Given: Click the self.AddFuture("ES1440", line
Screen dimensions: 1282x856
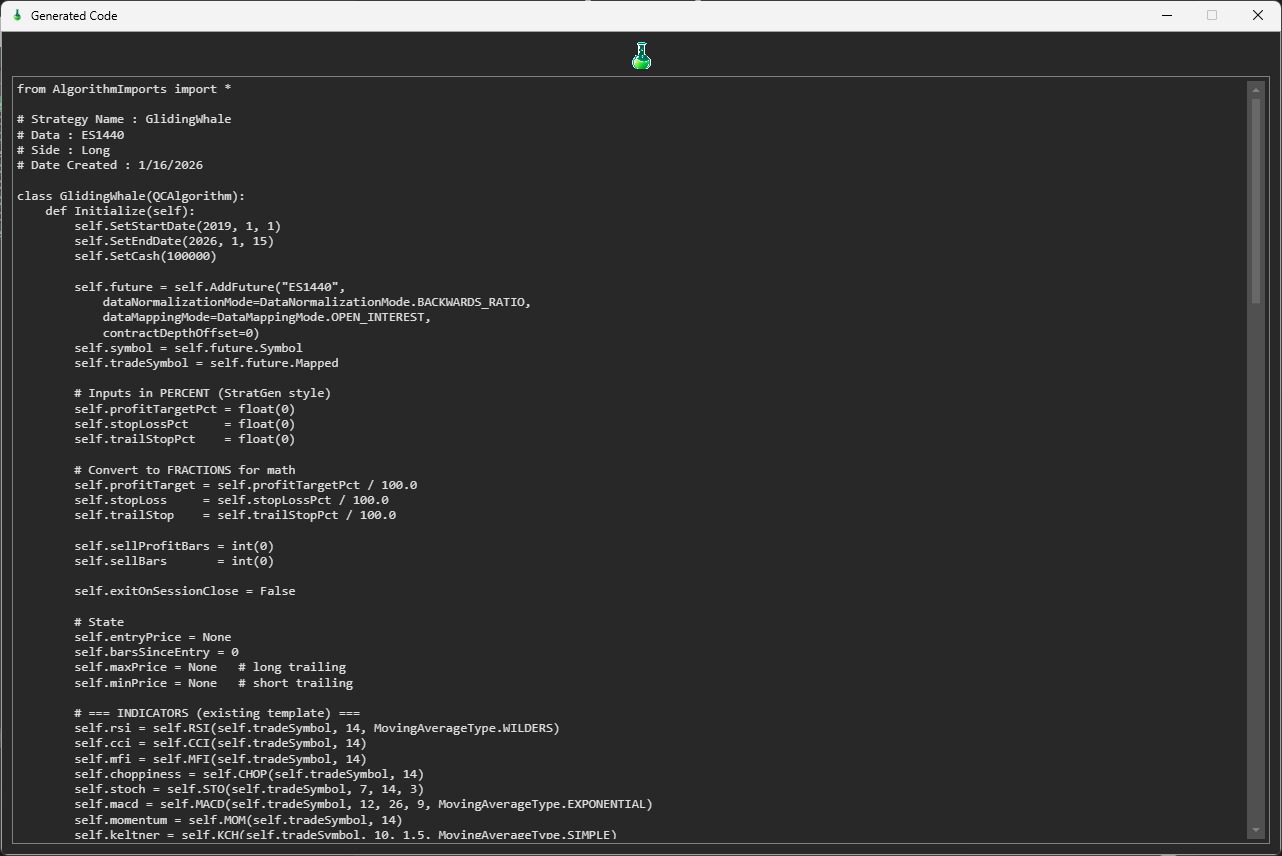Looking at the screenshot, I should click(x=210, y=287).
